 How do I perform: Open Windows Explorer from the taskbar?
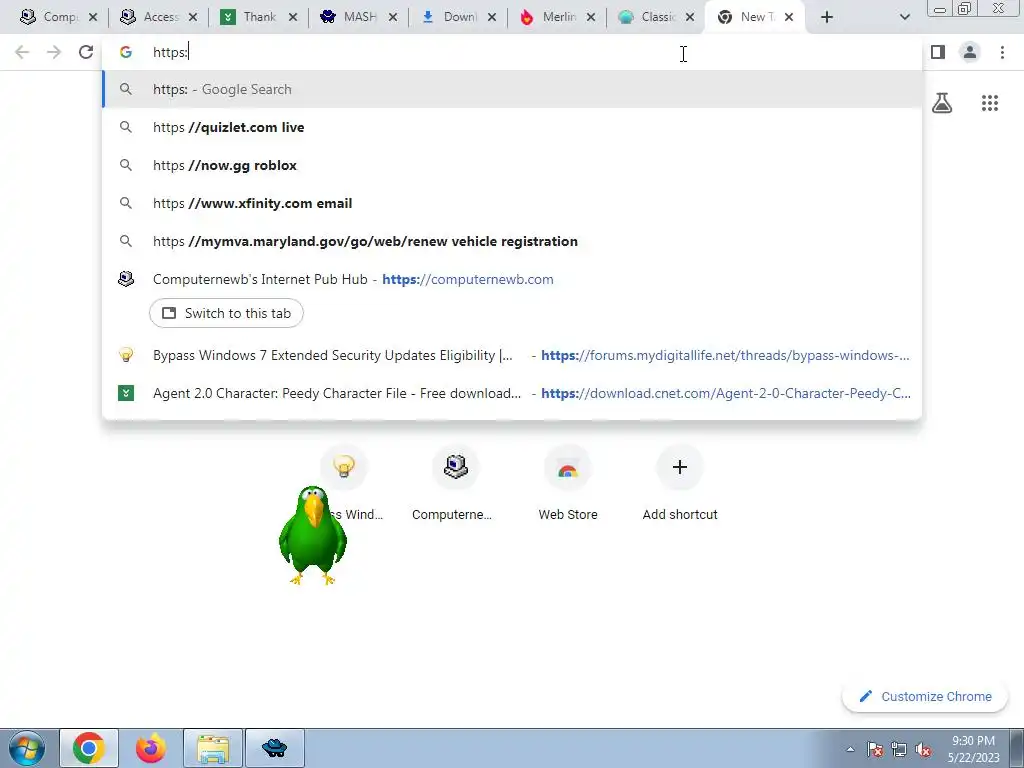[213, 748]
